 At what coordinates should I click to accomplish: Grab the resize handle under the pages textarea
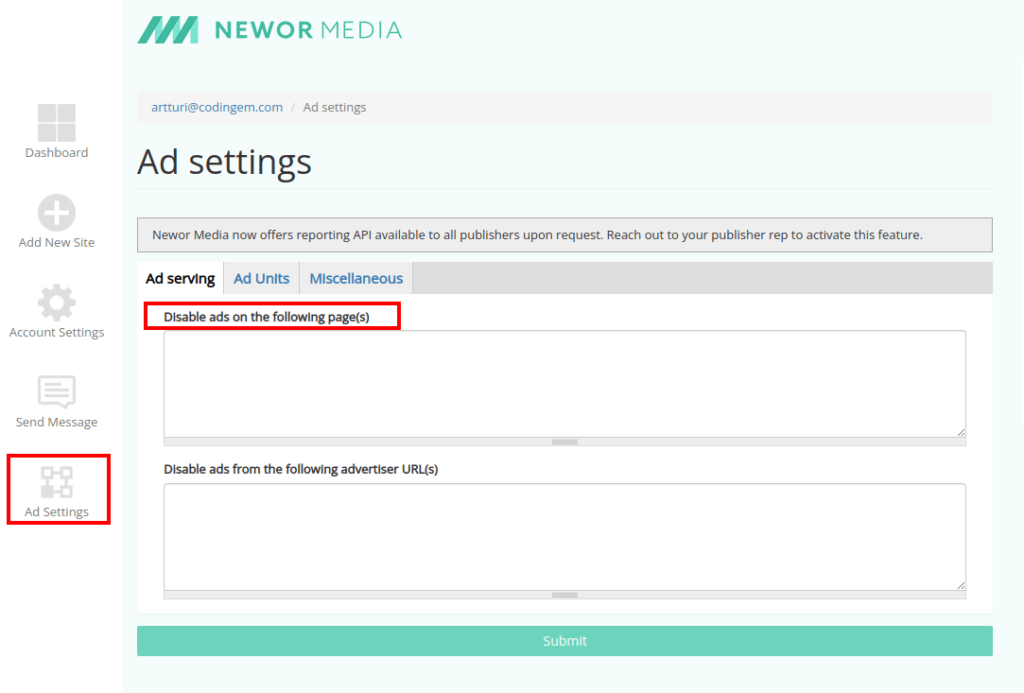[564, 442]
